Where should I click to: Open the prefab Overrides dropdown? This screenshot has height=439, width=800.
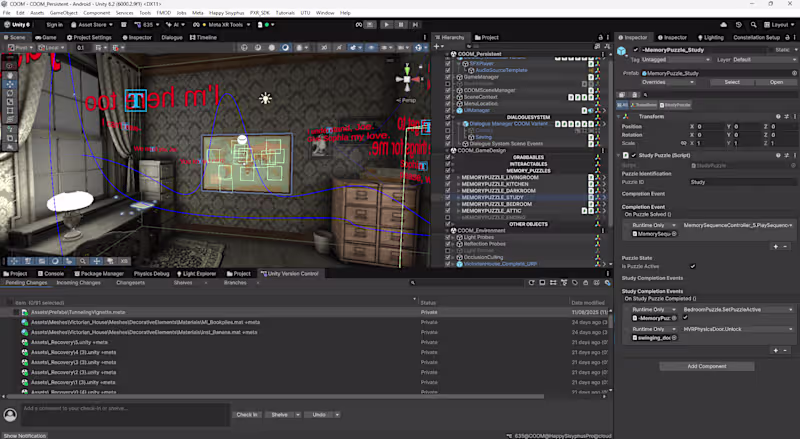coord(668,82)
